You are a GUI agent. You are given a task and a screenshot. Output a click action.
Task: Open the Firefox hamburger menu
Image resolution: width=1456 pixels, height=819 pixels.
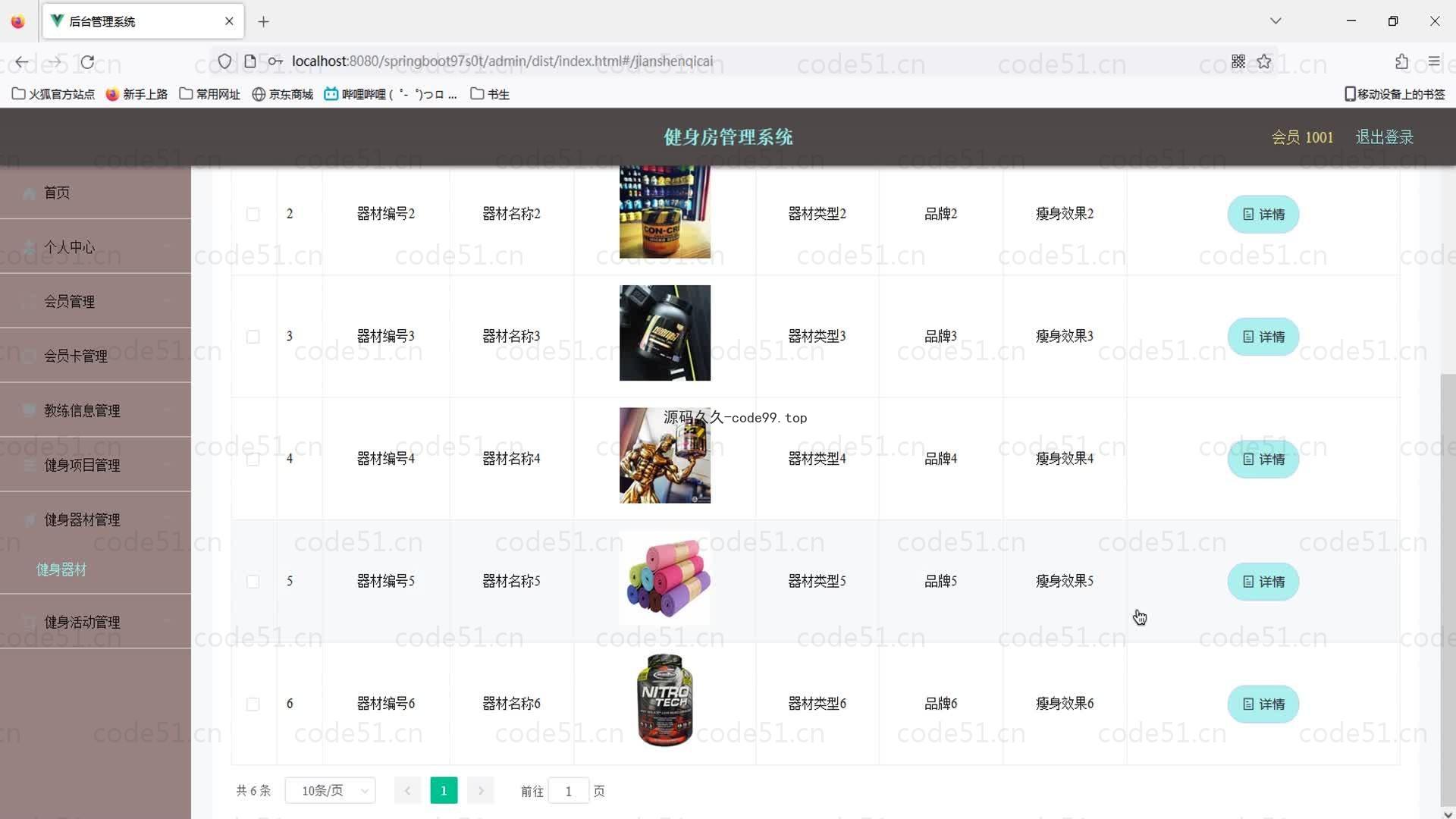[x=1434, y=61]
